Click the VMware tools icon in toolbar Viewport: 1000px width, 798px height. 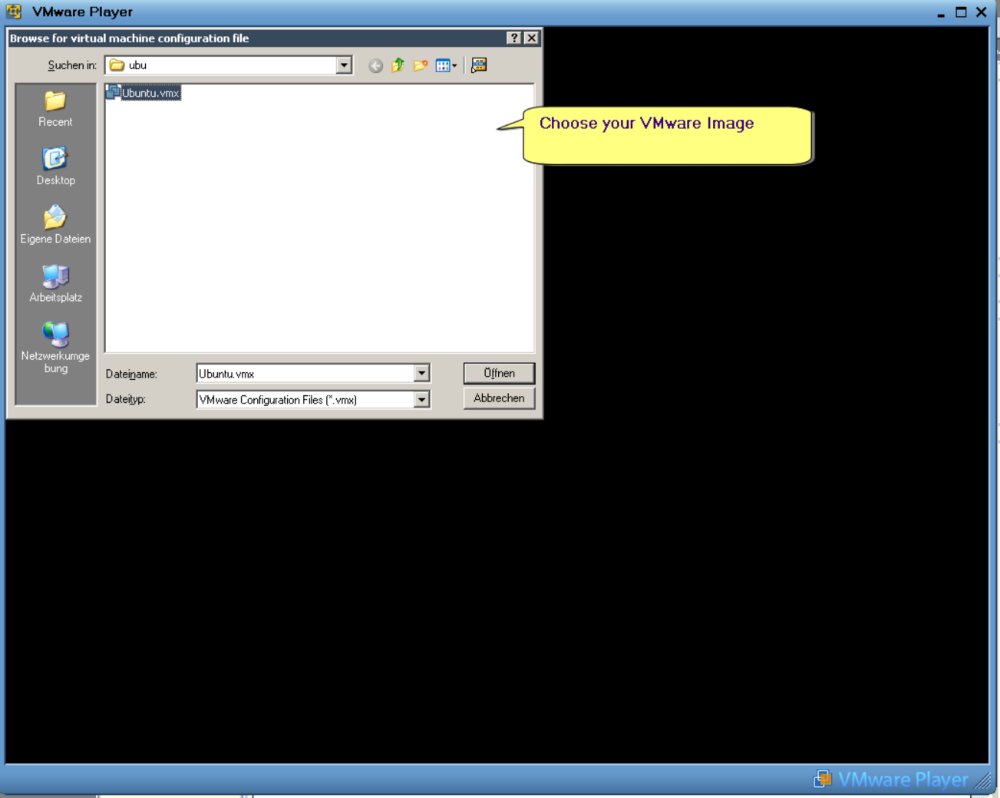tap(479, 65)
